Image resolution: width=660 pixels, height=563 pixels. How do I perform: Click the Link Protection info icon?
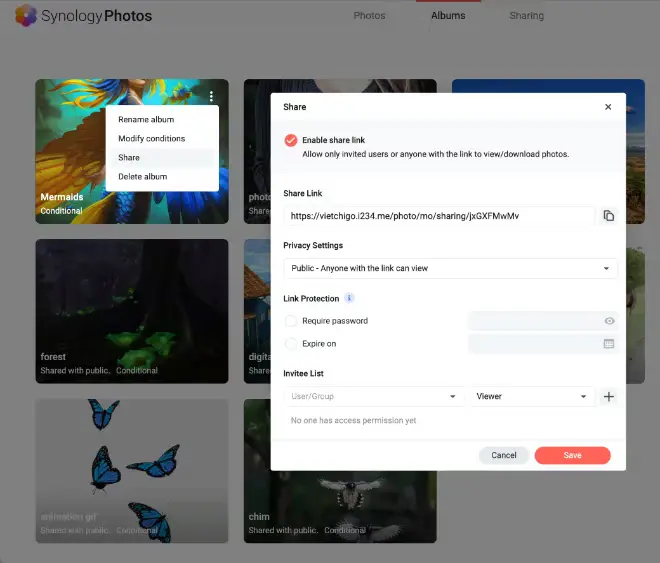point(349,298)
